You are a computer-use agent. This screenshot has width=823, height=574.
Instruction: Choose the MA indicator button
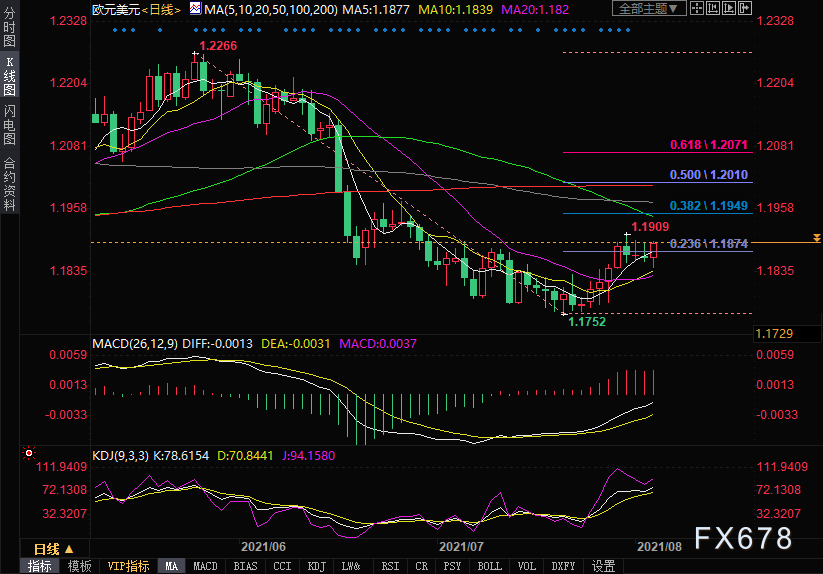(x=172, y=566)
